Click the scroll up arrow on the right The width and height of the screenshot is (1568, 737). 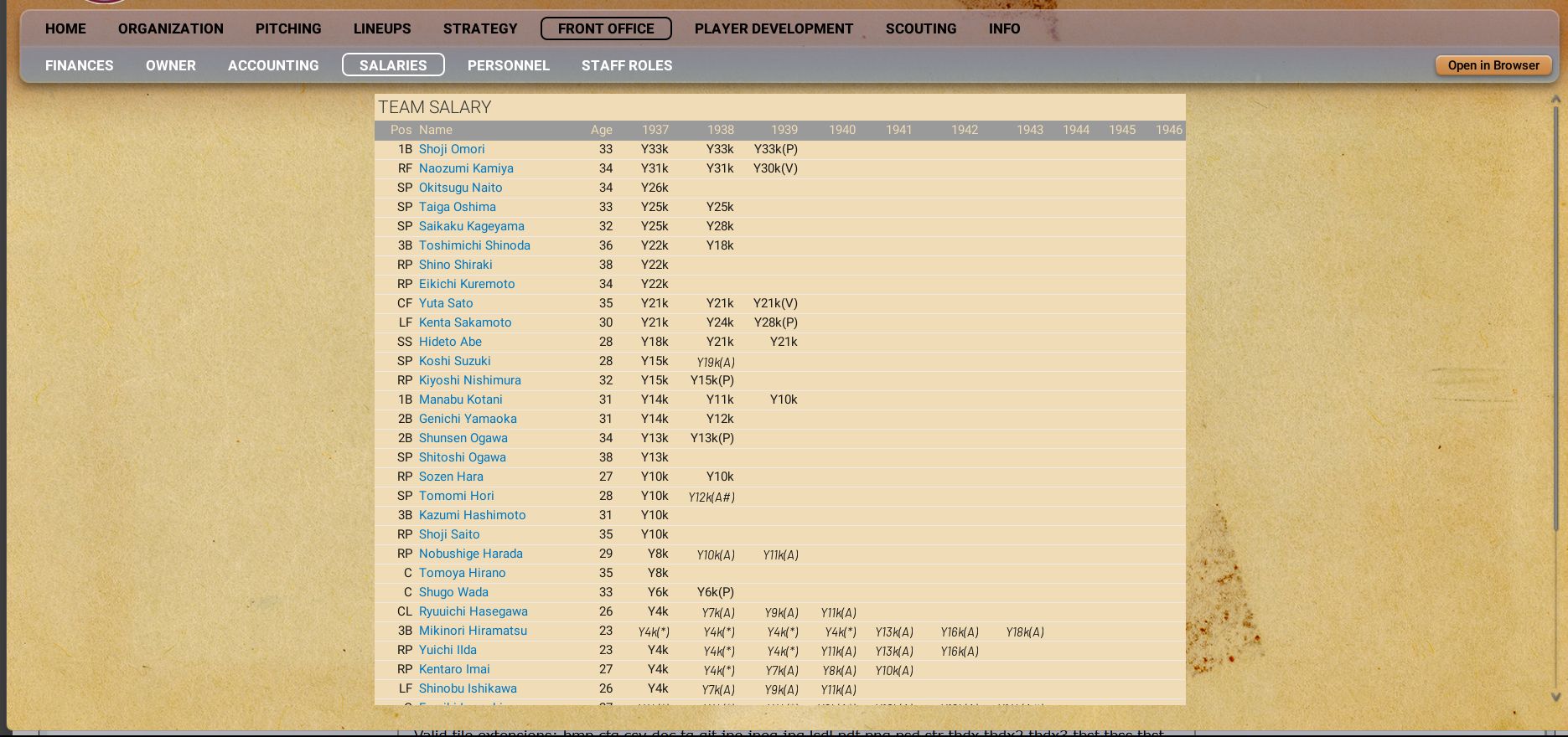click(x=1556, y=99)
